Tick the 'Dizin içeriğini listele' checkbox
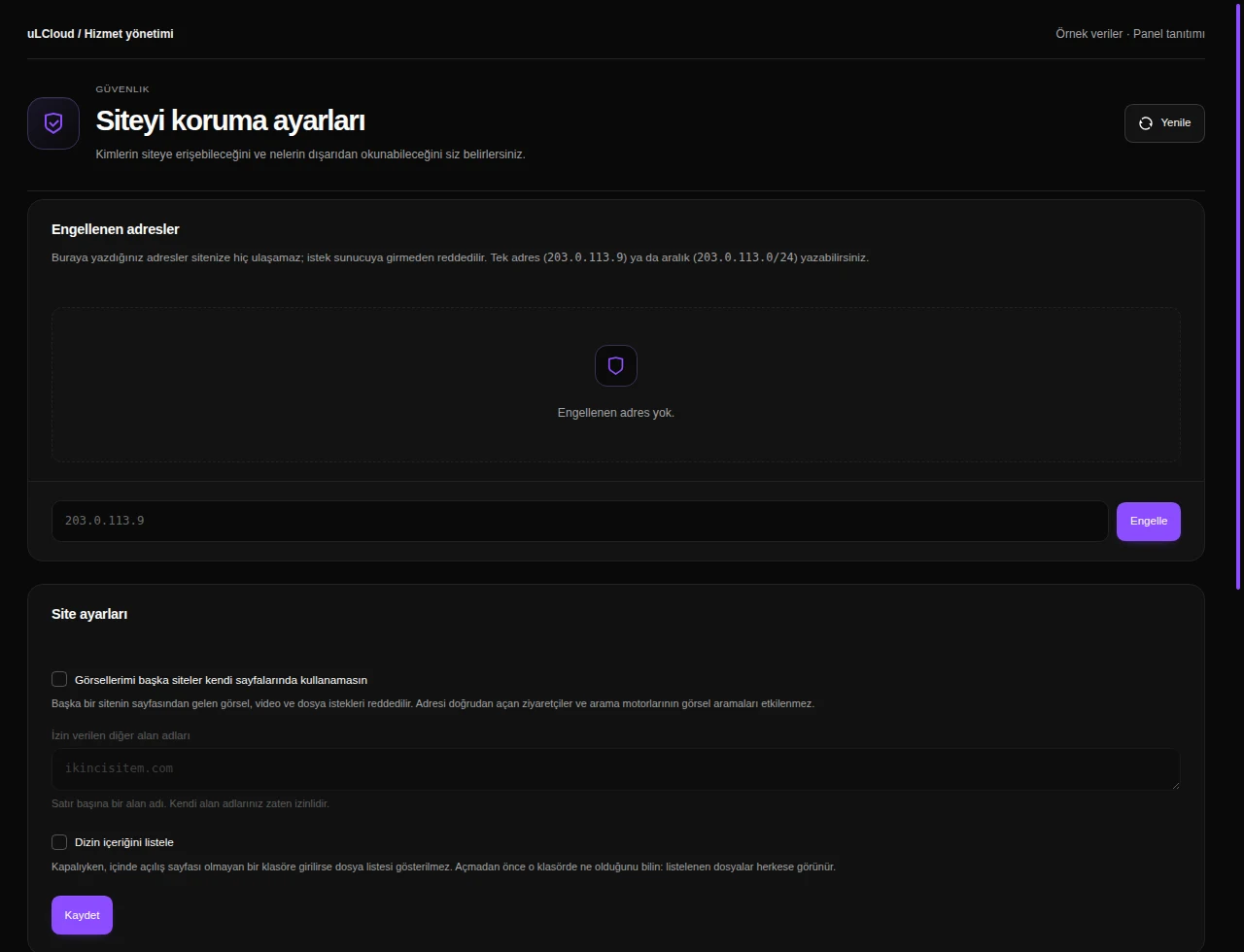 tap(59, 841)
